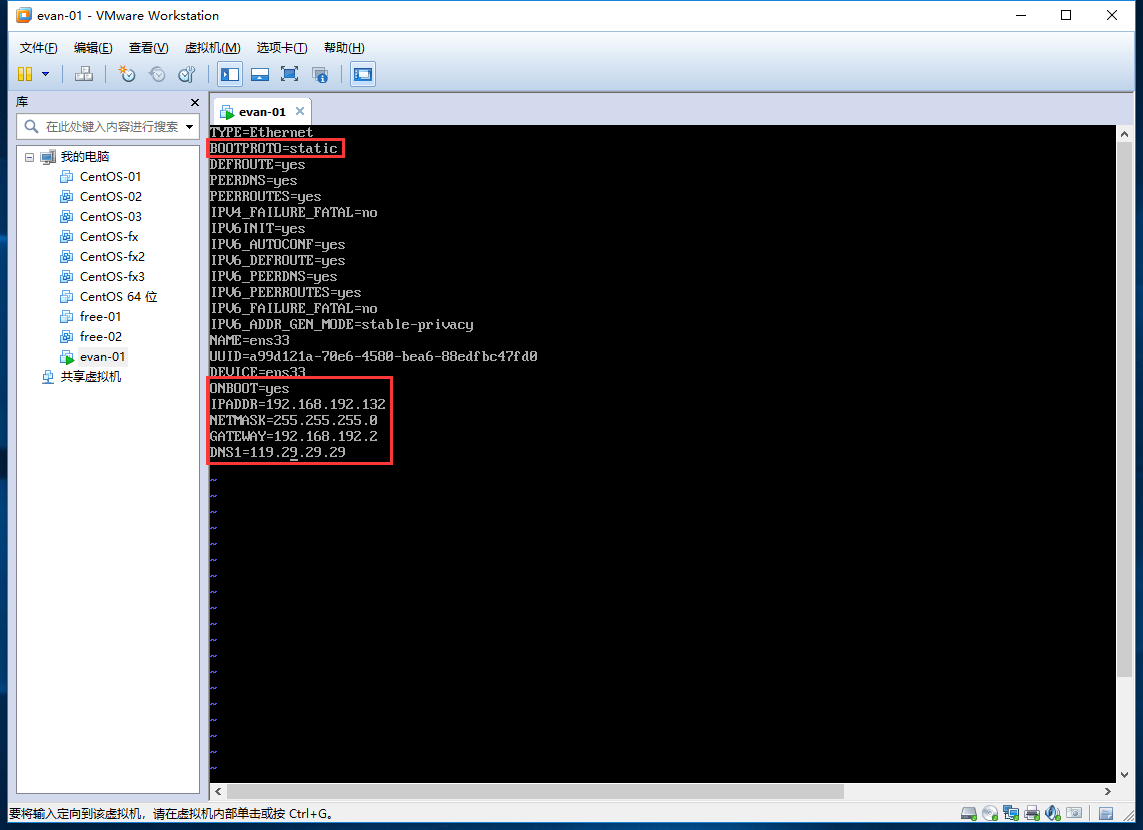
Task: Select the CentOS-fx virtual machine
Action: [x=109, y=237]
